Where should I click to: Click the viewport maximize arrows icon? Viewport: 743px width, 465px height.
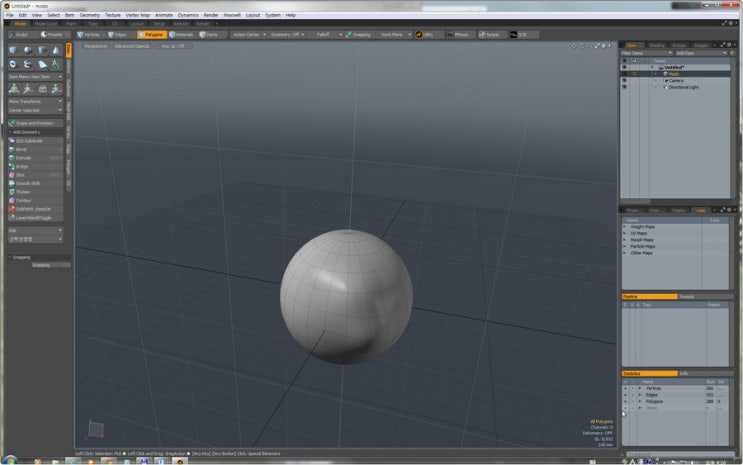597,46
